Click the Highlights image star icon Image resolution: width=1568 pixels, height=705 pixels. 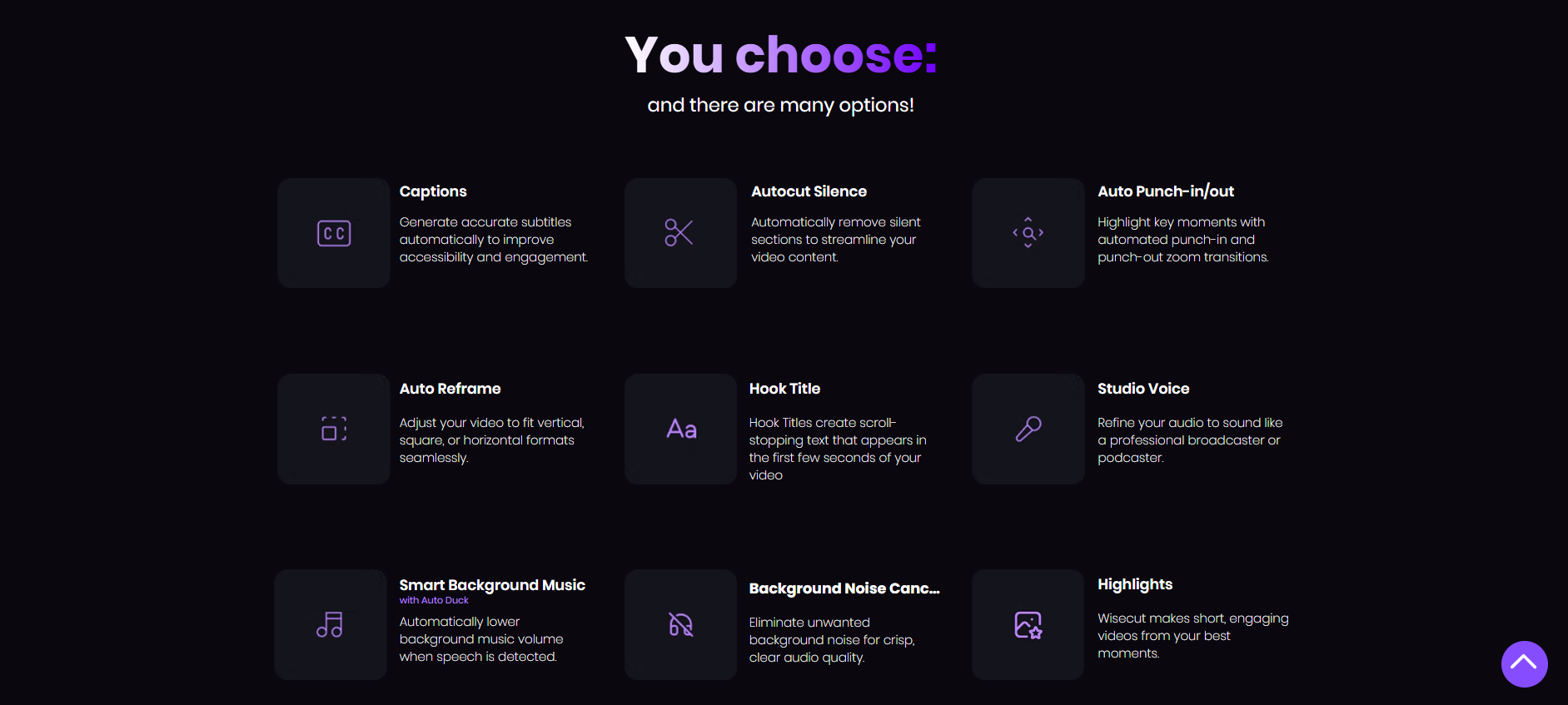(1028, 624)
